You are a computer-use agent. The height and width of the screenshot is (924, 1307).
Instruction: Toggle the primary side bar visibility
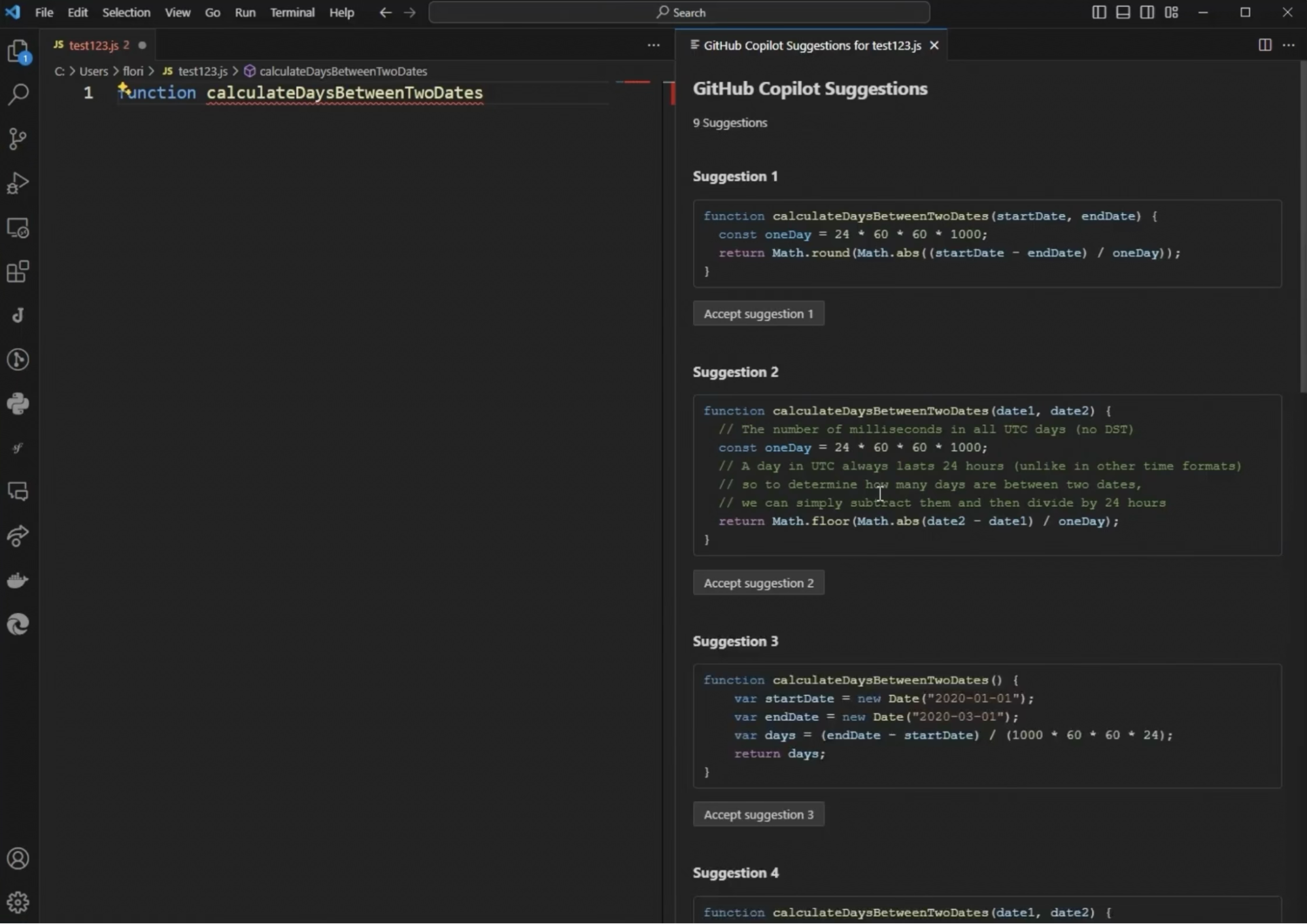pos(1098,12)
